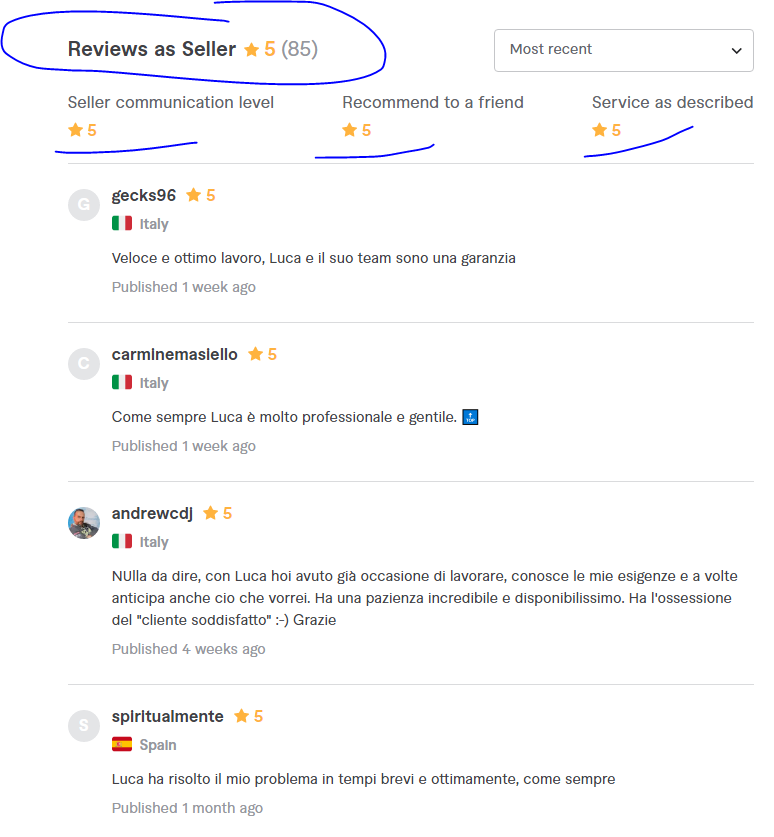
Task: Click the carminemasiello avatar with letter C
Action: click(x=84, y=364)
